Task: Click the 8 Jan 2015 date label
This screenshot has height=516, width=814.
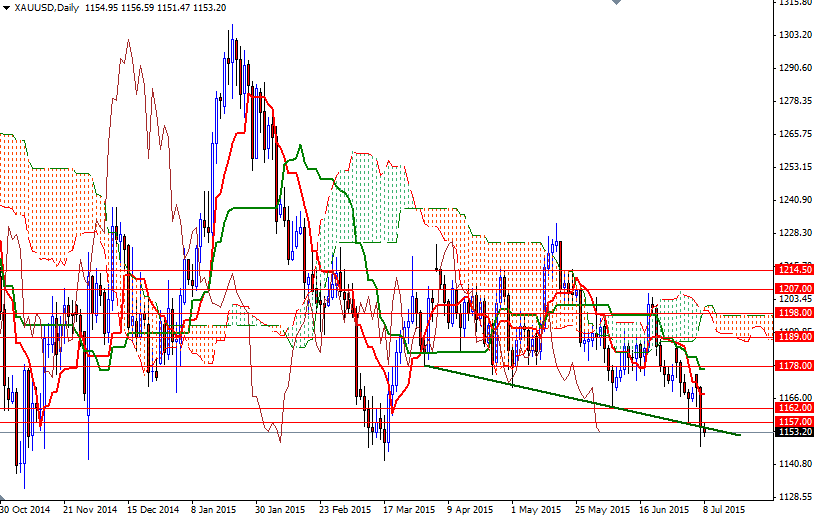Action: [x=212, y=508]
